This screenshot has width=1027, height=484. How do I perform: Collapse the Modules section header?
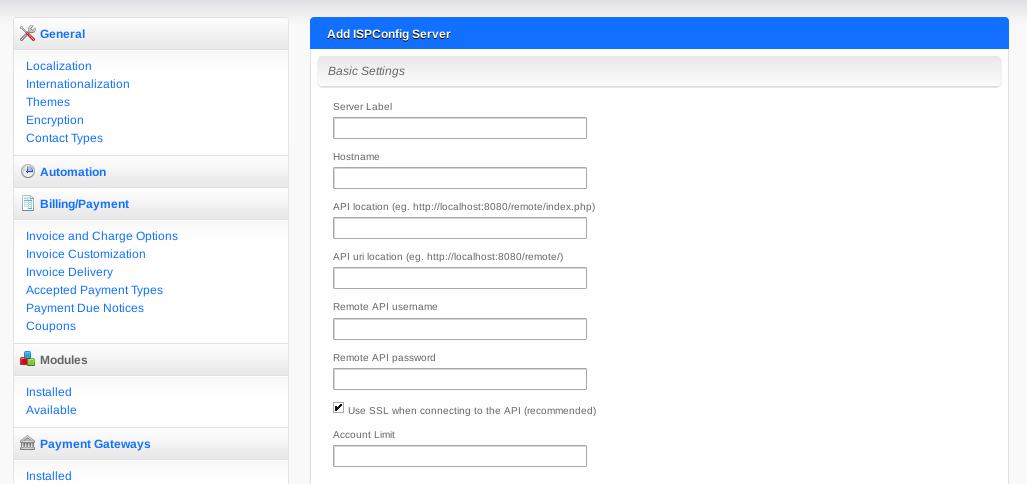point(151,360)
